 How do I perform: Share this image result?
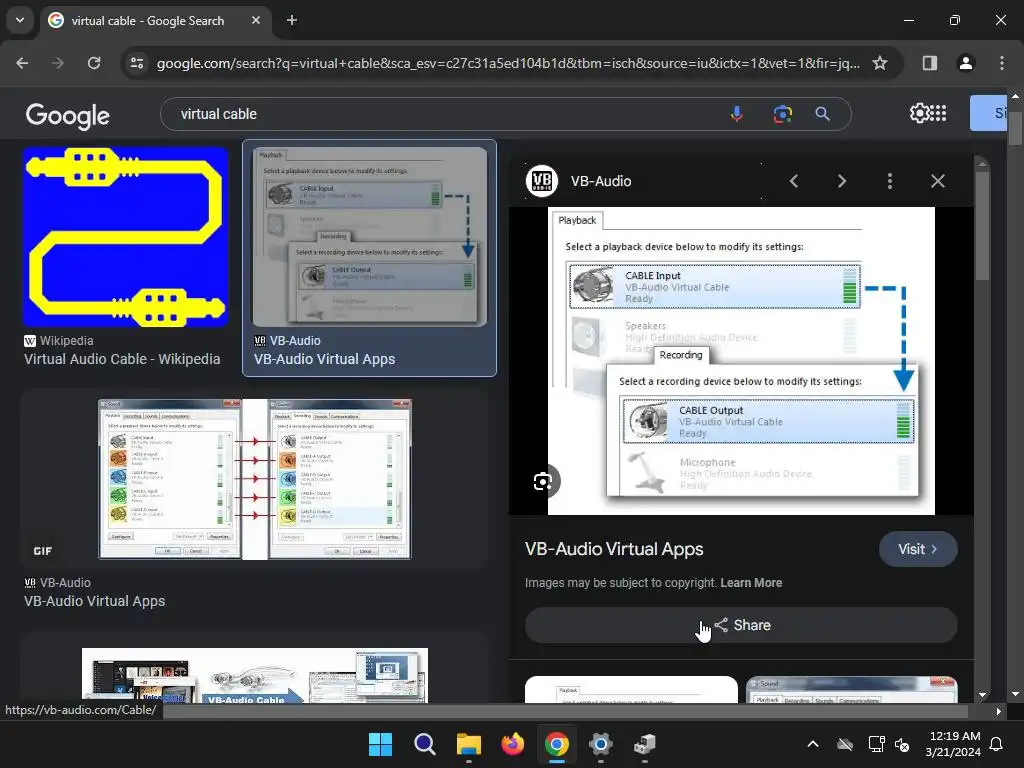tap(741, 625)
